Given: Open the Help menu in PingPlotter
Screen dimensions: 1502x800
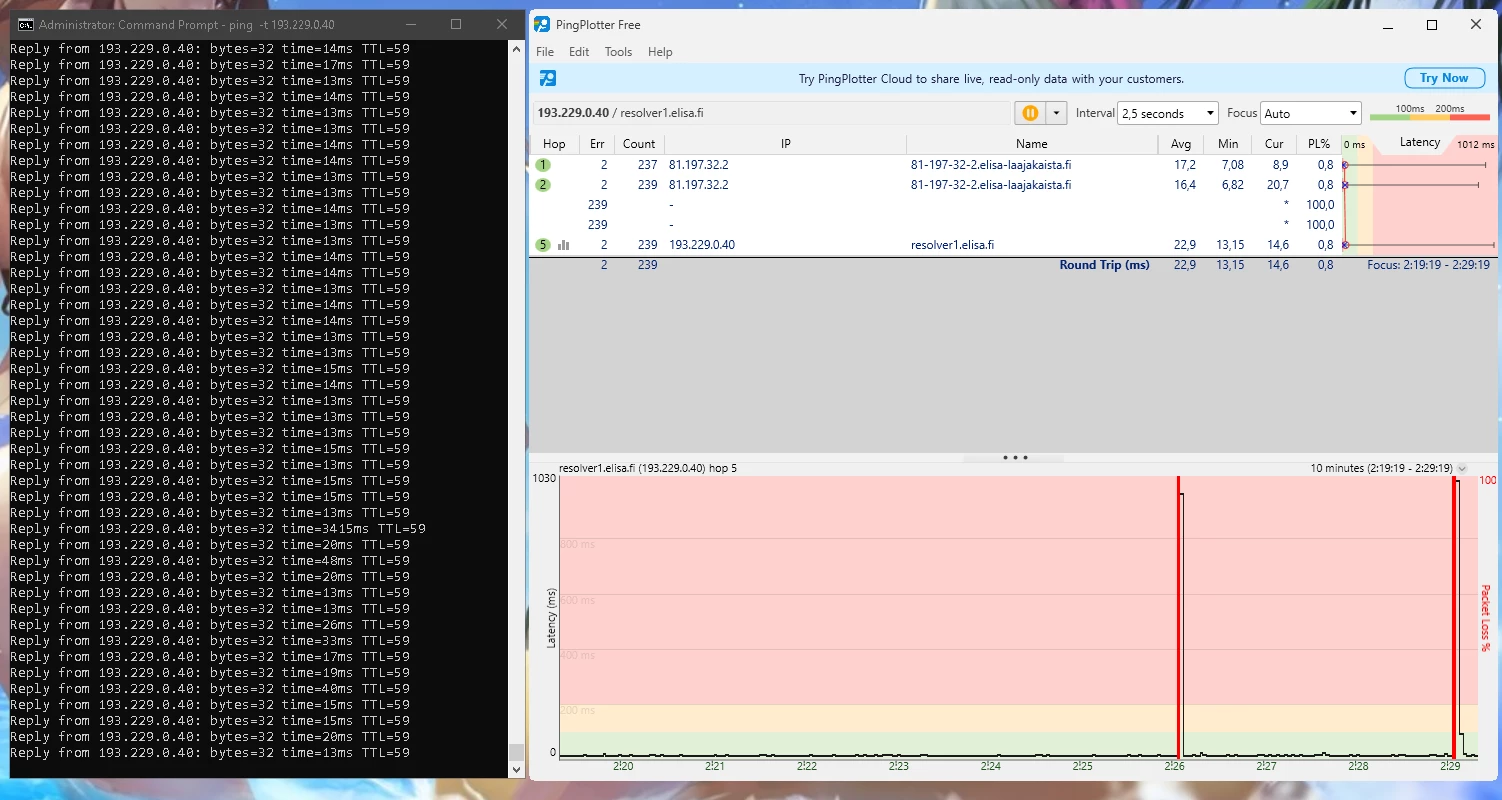Looking at the screenshot, I should click(x=660, y=52).
